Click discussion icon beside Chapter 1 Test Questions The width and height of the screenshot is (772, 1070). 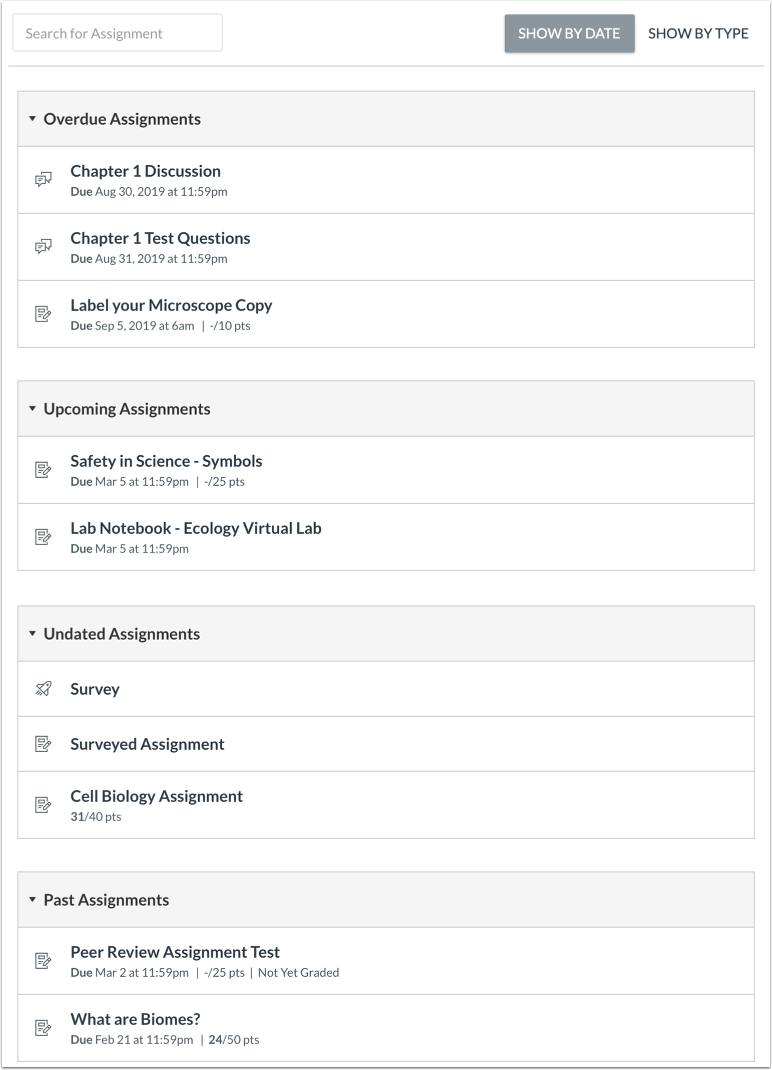tap(43, 246)
